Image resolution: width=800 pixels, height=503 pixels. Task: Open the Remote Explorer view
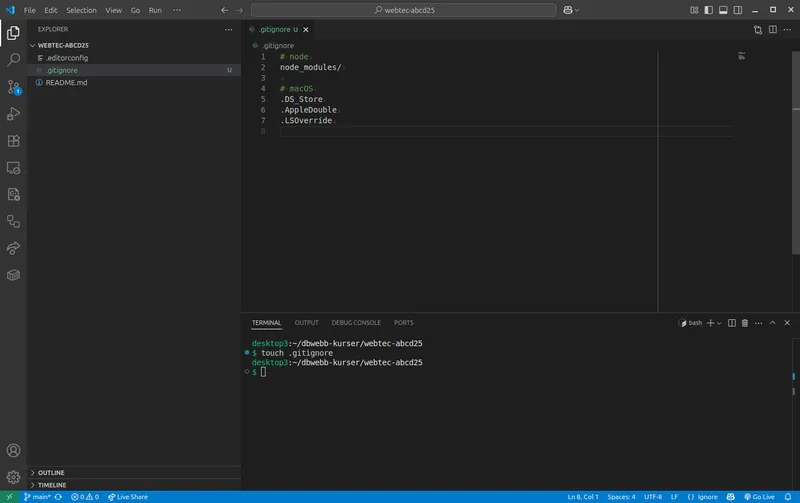tap(13, 168)
